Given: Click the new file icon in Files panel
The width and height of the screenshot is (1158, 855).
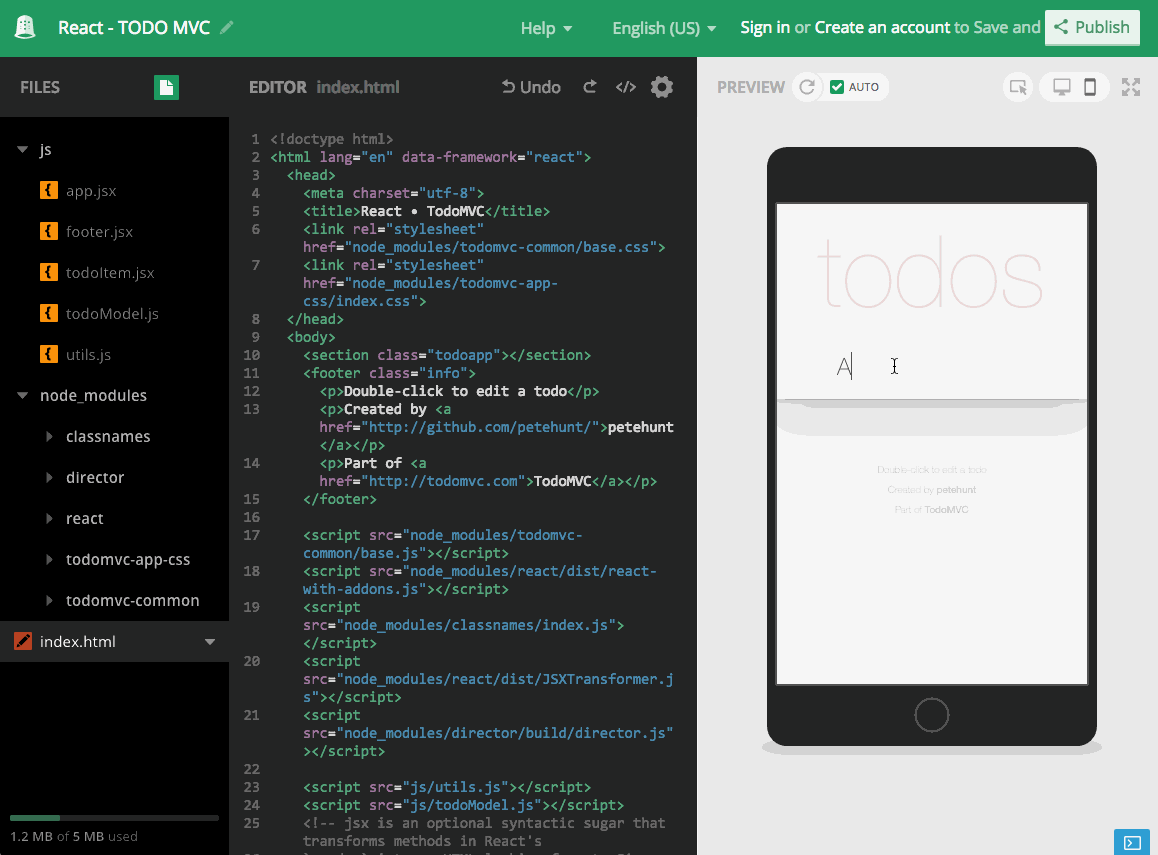Looking at the screenshot, I should click(x=166, y=88).
